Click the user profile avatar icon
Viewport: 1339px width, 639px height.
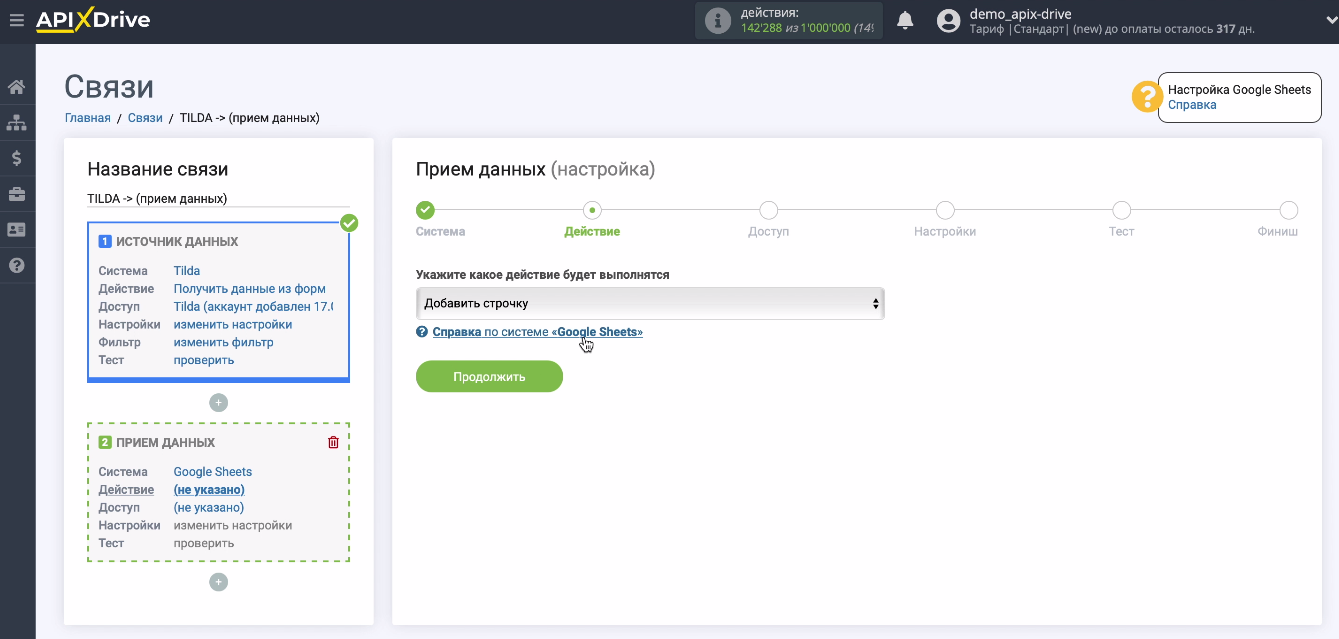(x=949, y=21)
